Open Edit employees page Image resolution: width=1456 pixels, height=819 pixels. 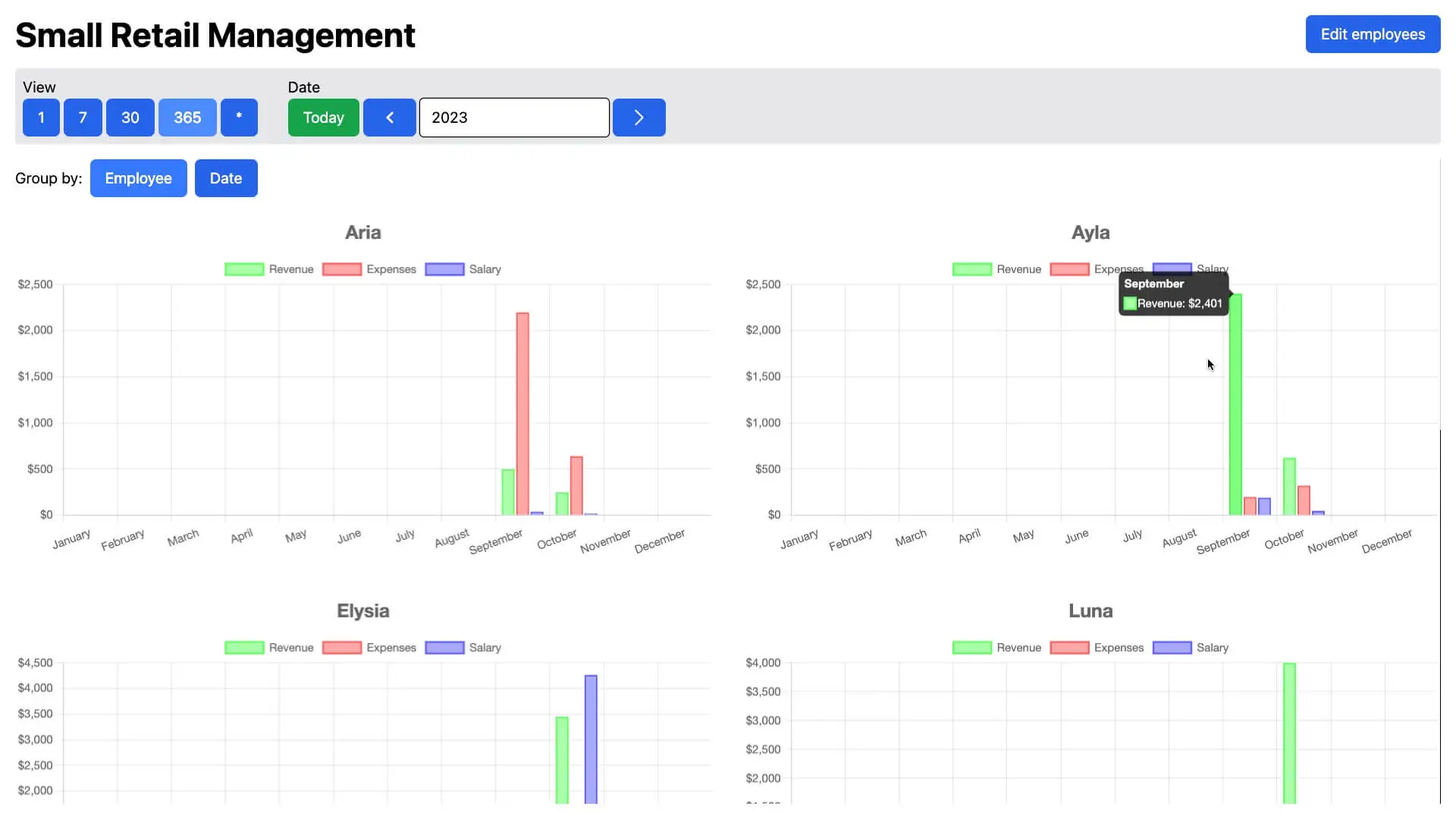coord(1372,34)
